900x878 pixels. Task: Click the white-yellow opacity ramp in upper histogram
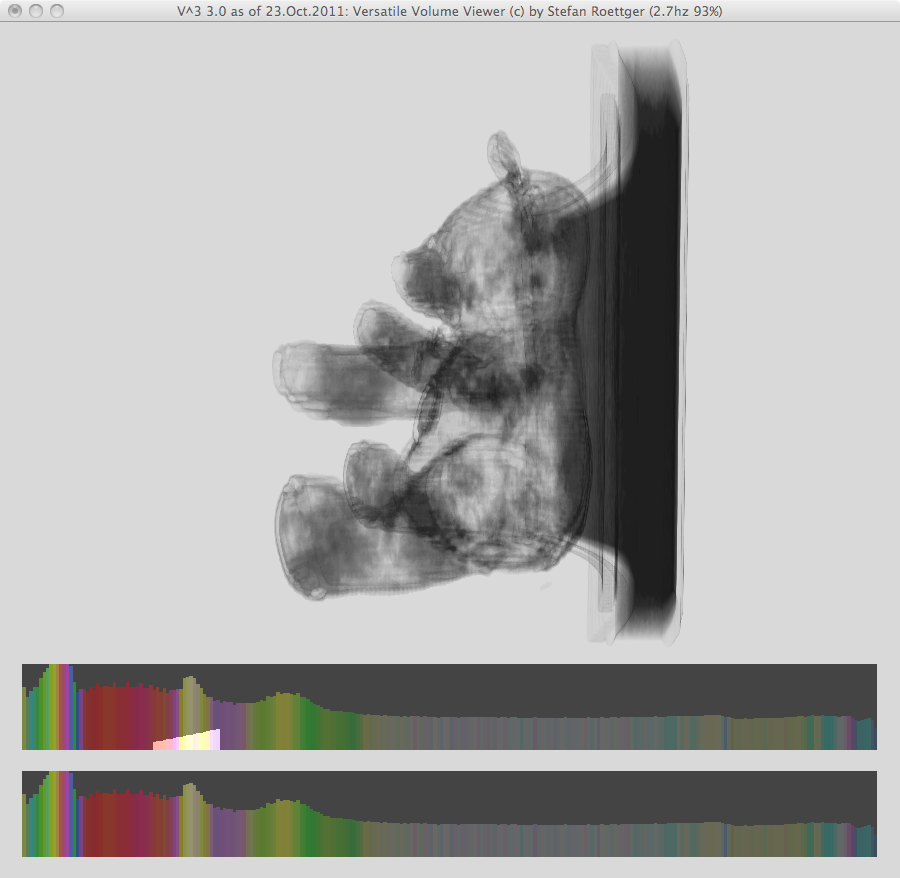click(187, 740)
